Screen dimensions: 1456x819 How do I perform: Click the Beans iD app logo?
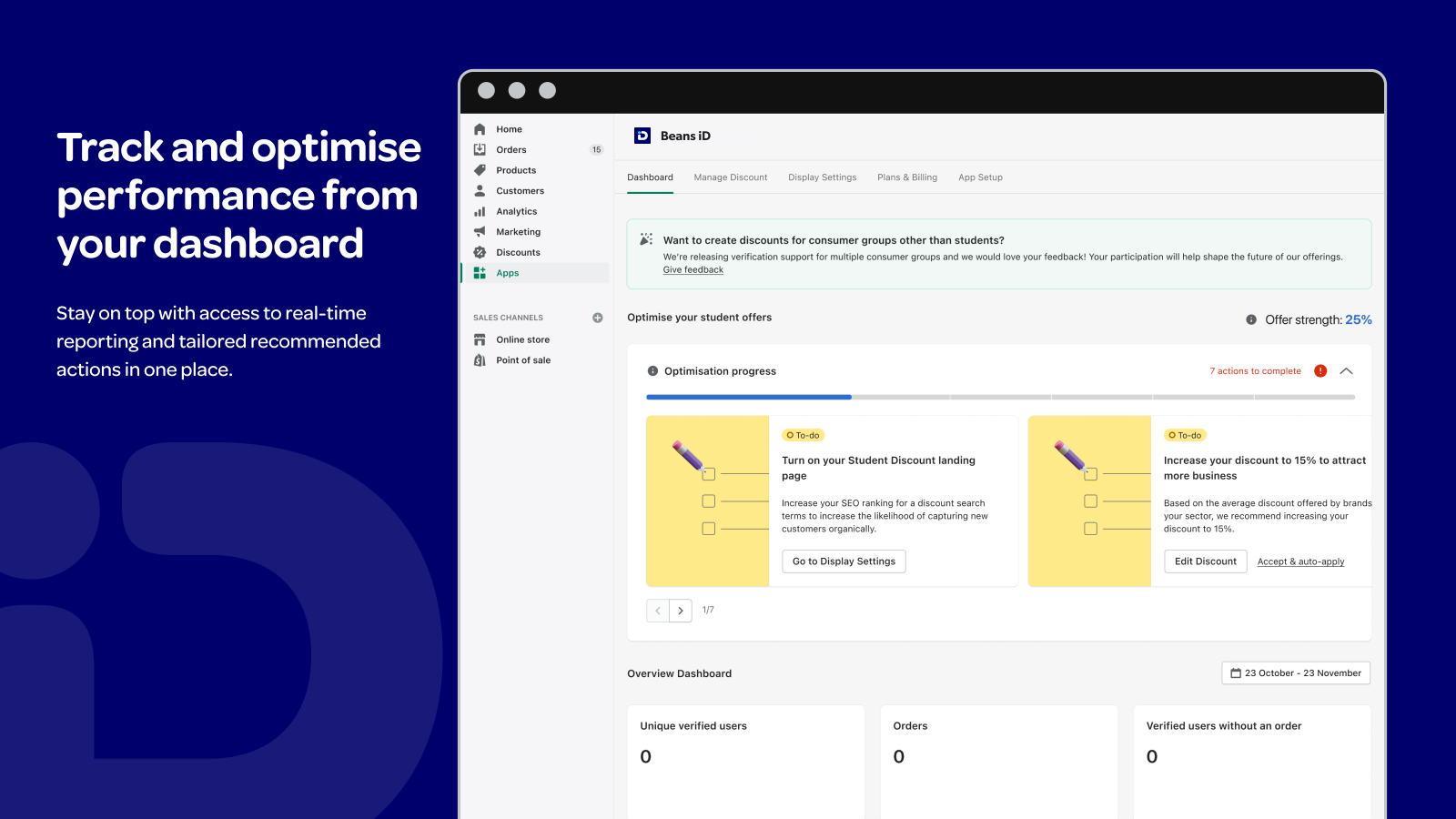tap(644, 135)
